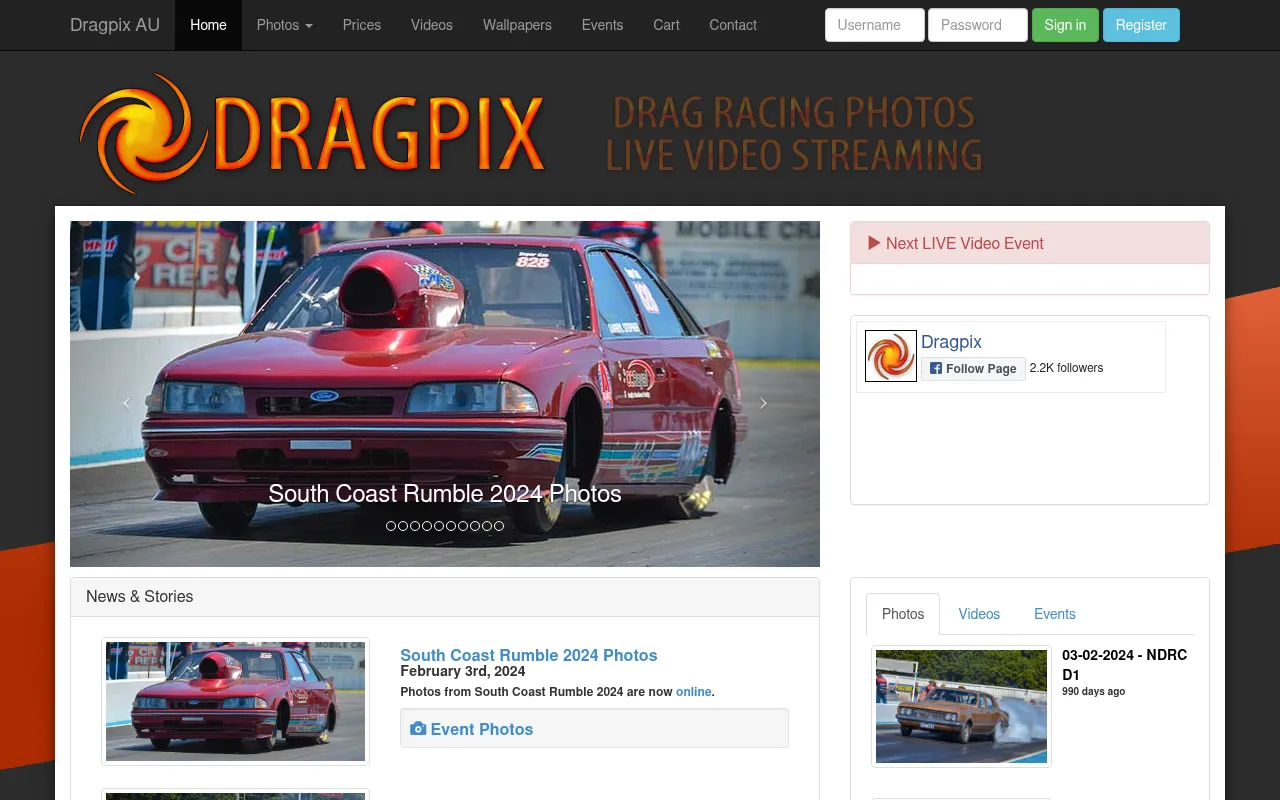Click the '2.2K followers' text
The height and width of the screenshot is (800, 1280).
pyautogui.click(x=1066, y=368)
